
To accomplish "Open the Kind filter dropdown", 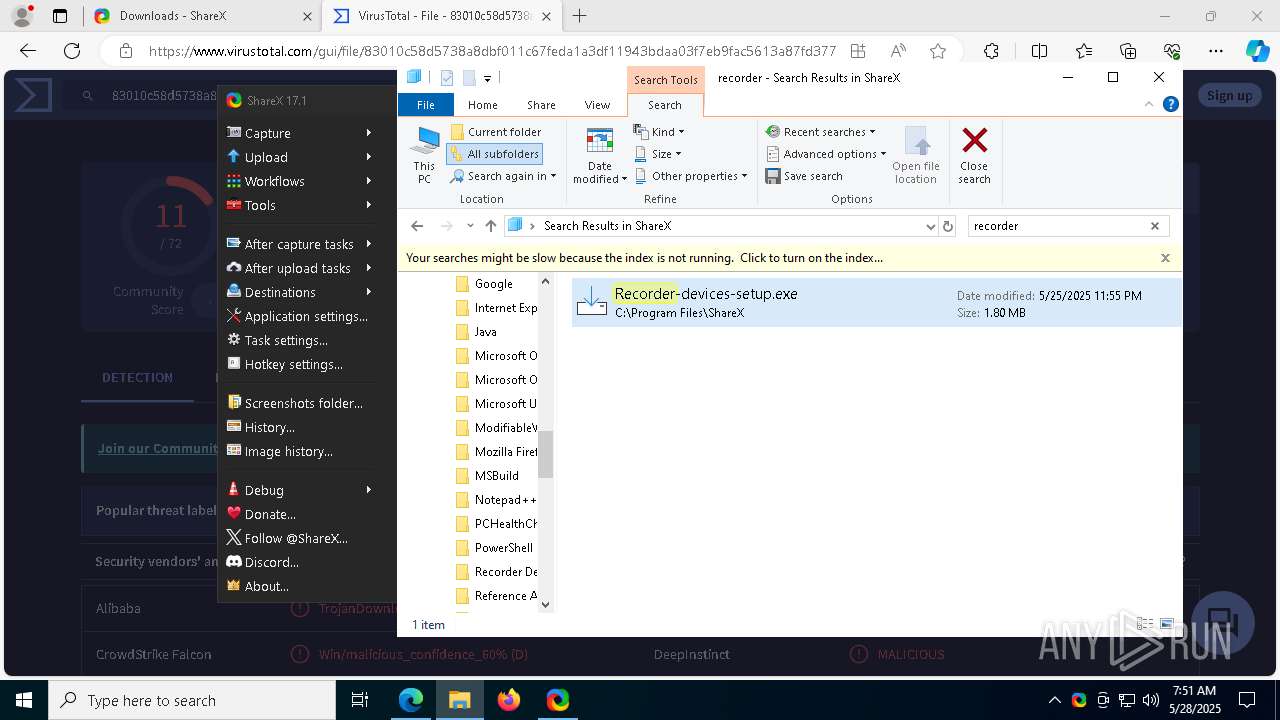I will click(x=659, y=132).
